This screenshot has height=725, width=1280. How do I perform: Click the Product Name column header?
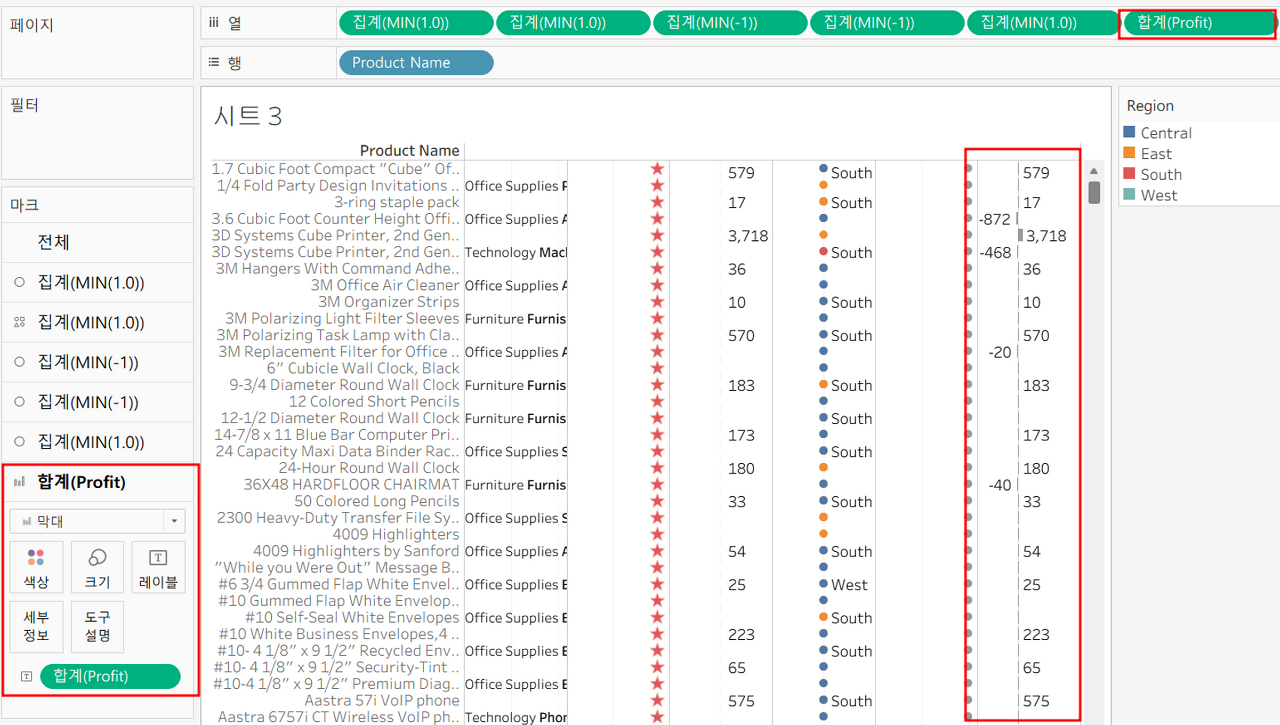click(x=410, y=150)
